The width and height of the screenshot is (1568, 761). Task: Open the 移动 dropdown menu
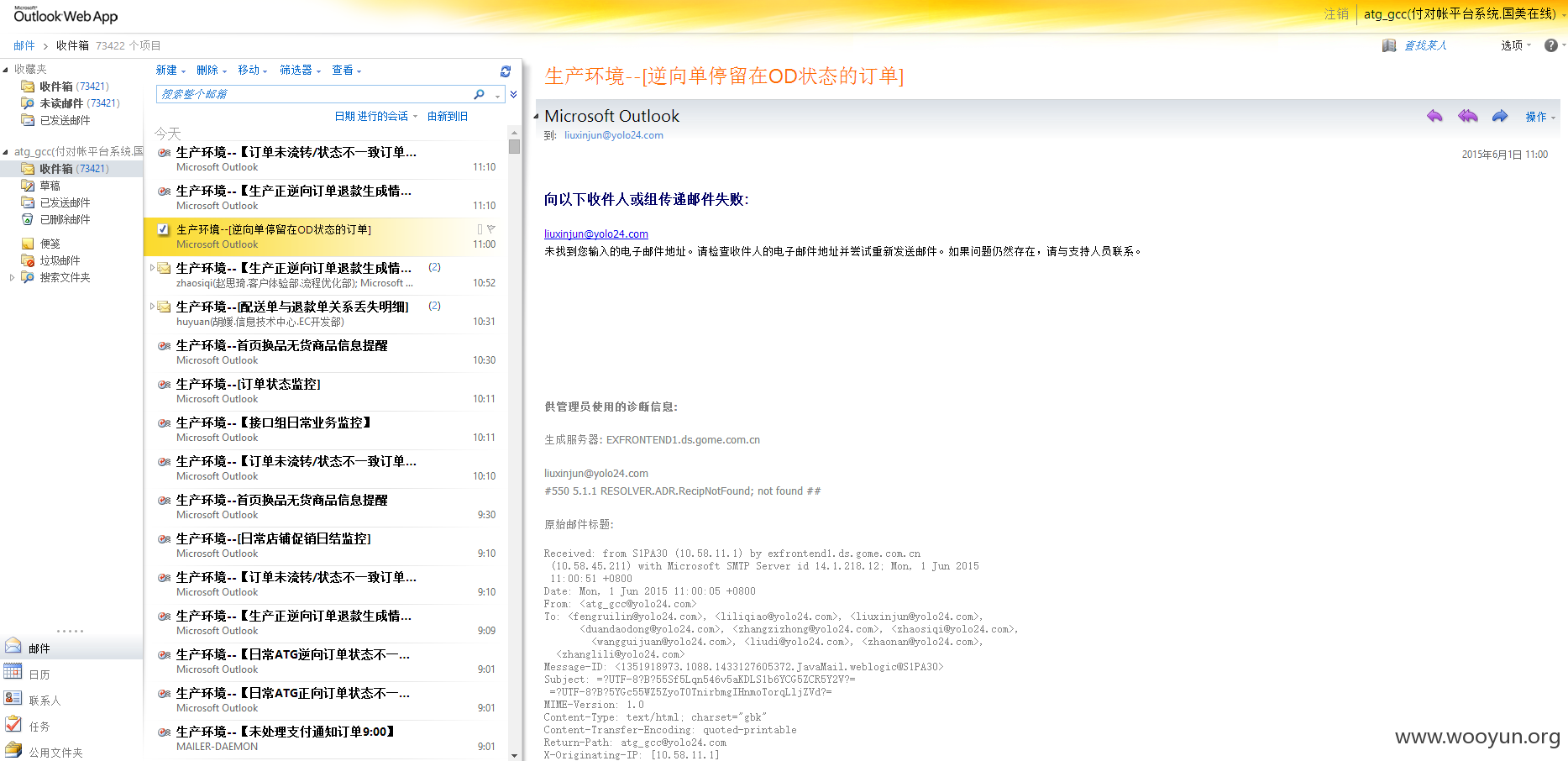coord(253,71)
